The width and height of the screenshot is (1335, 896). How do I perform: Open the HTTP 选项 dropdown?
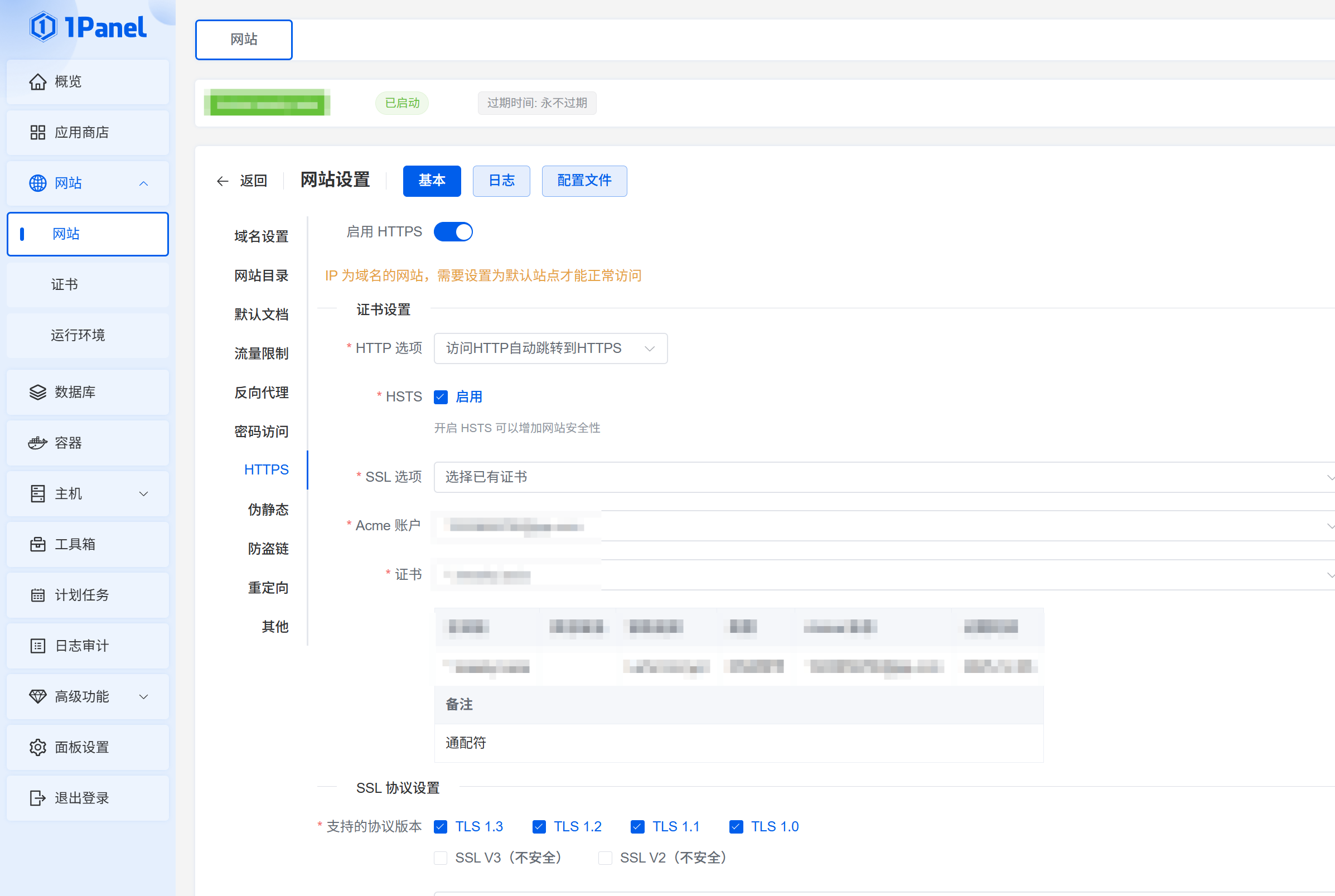[x=550, y=348]
